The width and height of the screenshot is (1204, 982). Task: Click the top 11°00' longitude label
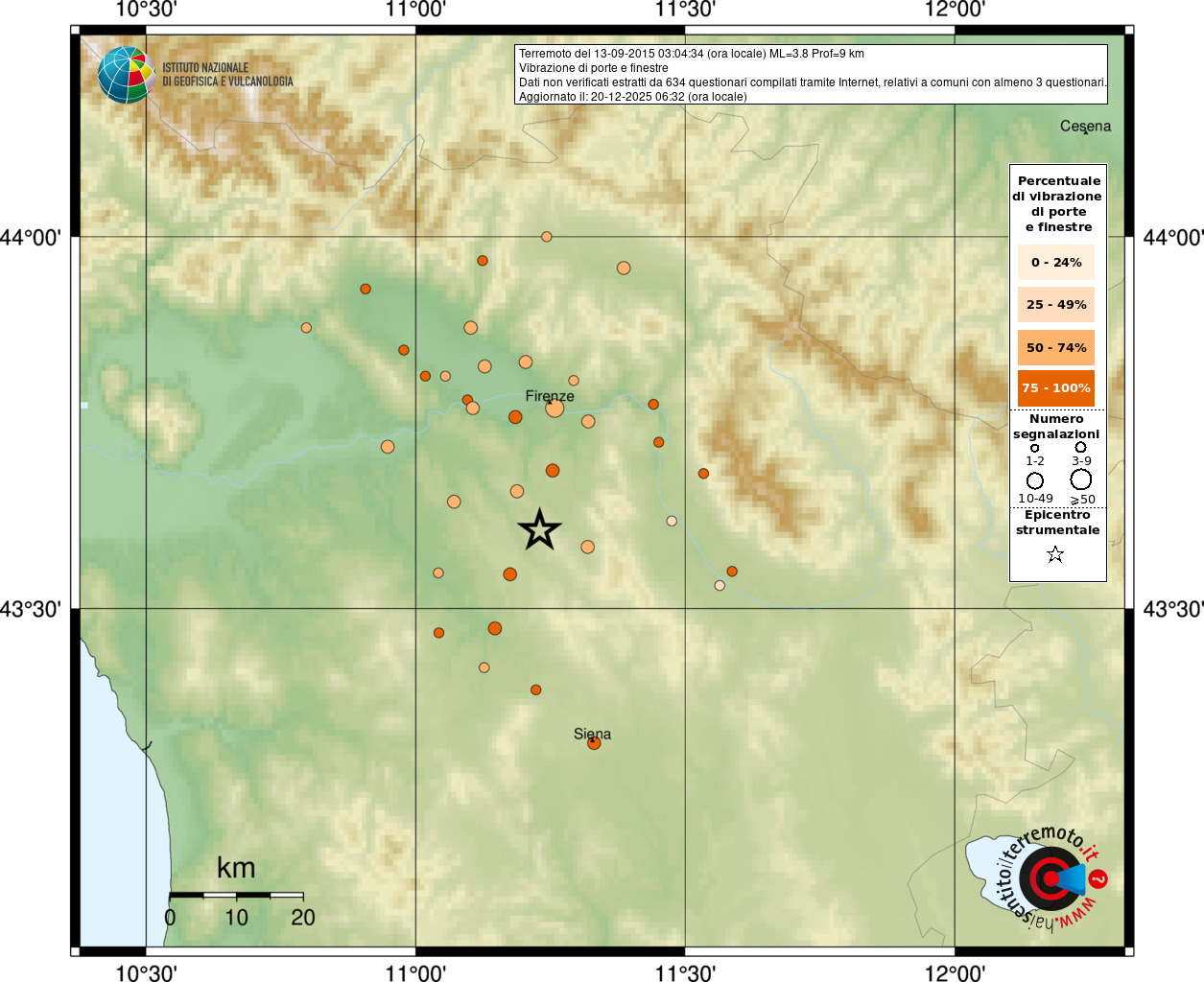415,10
